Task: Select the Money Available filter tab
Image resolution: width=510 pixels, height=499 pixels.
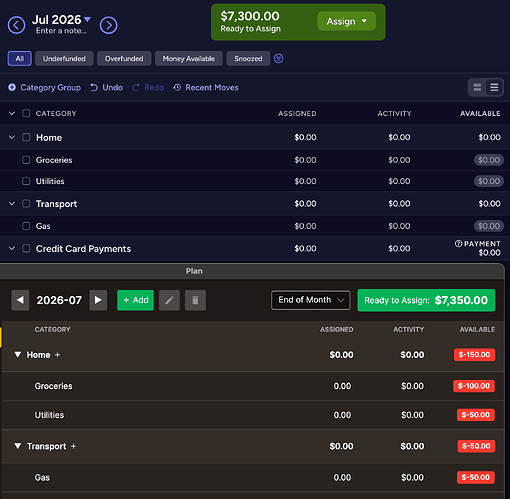Action: pyautogui.click(x=189, y=59)
